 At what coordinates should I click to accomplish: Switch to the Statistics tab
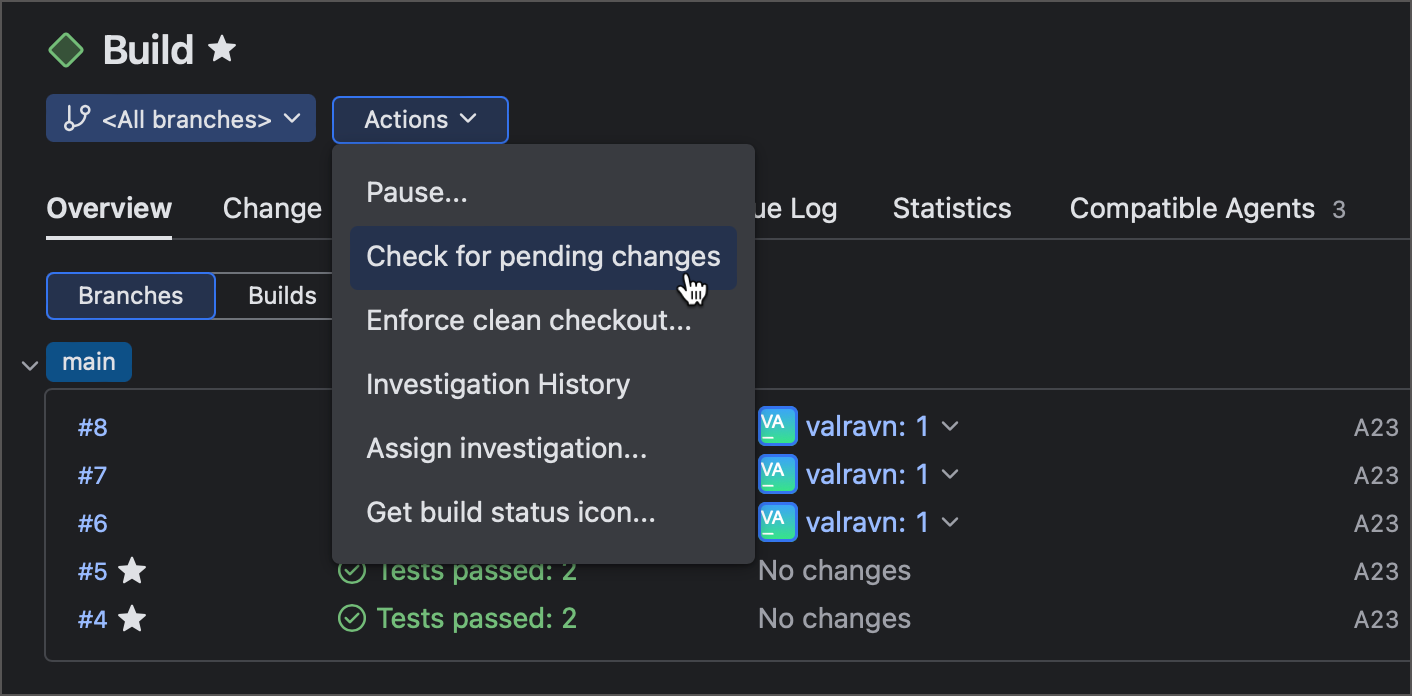tap(951, 208)
